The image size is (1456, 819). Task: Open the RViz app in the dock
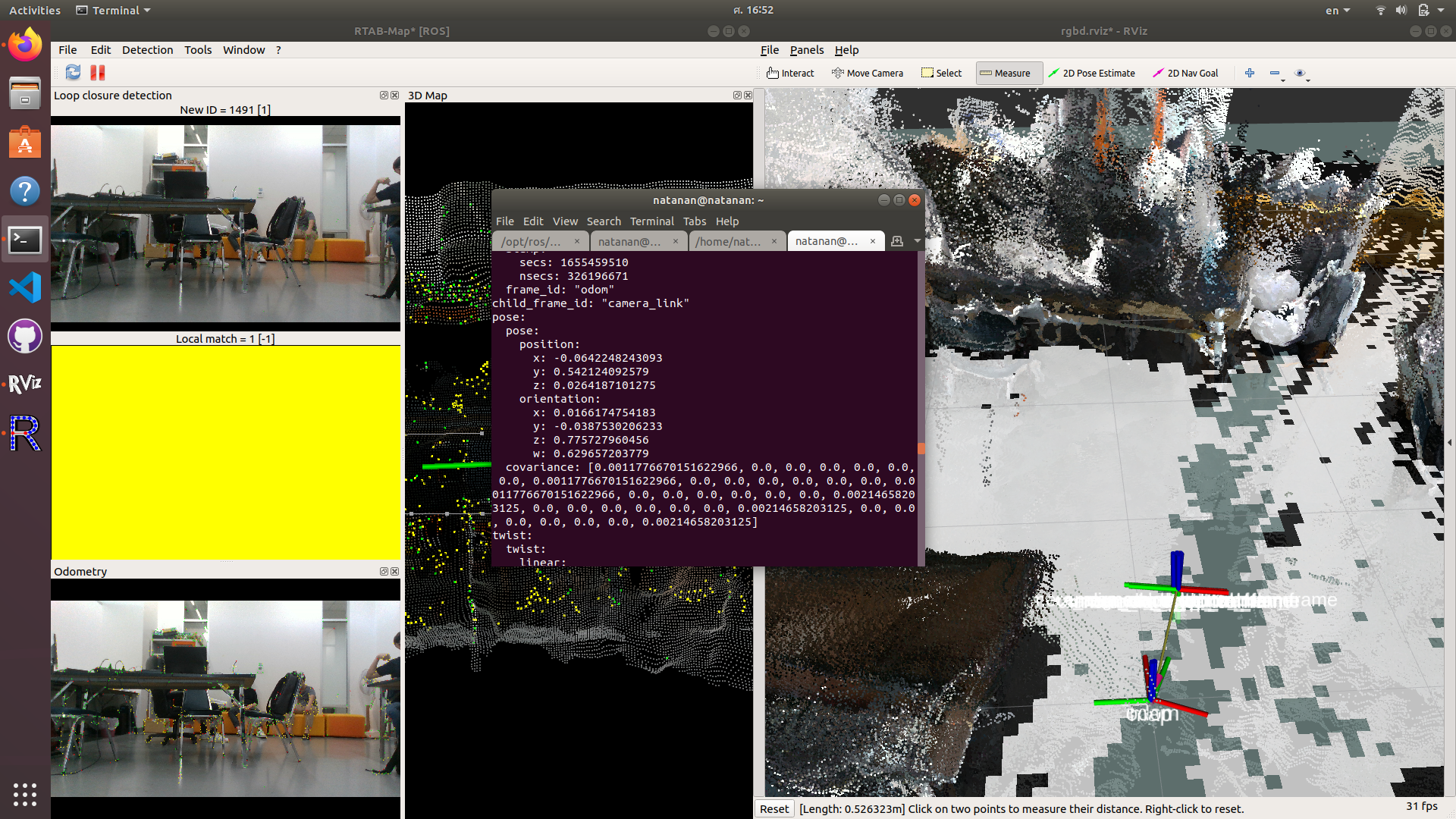pos(25,384)
